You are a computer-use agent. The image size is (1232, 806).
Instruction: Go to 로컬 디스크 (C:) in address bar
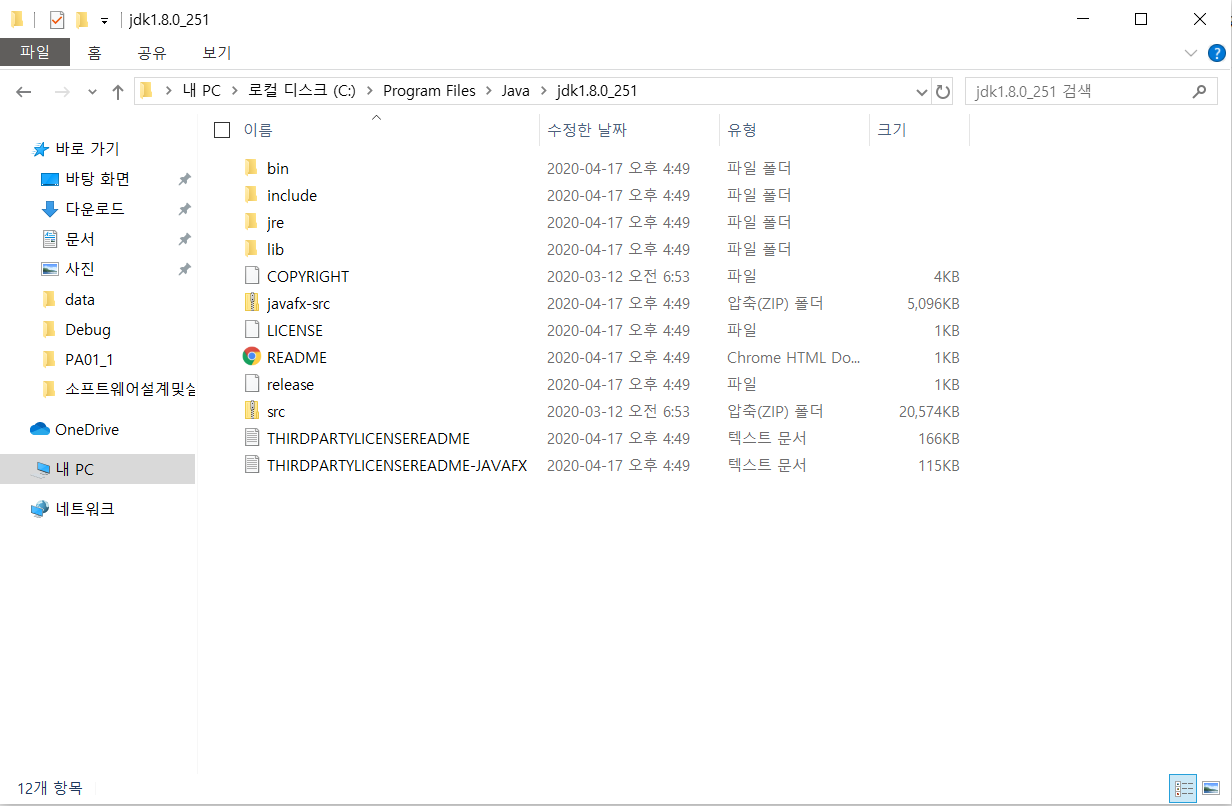point(302,91)
